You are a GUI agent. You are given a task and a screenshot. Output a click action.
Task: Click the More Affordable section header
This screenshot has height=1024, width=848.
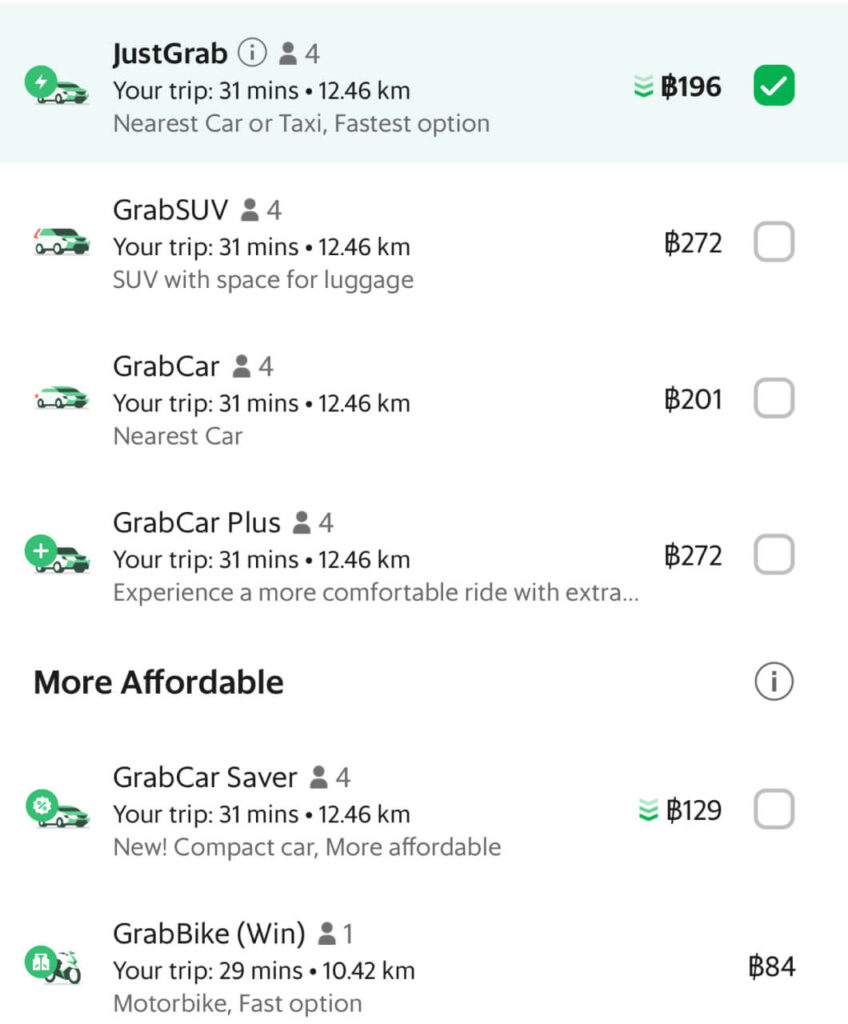(x=159, y=682)
